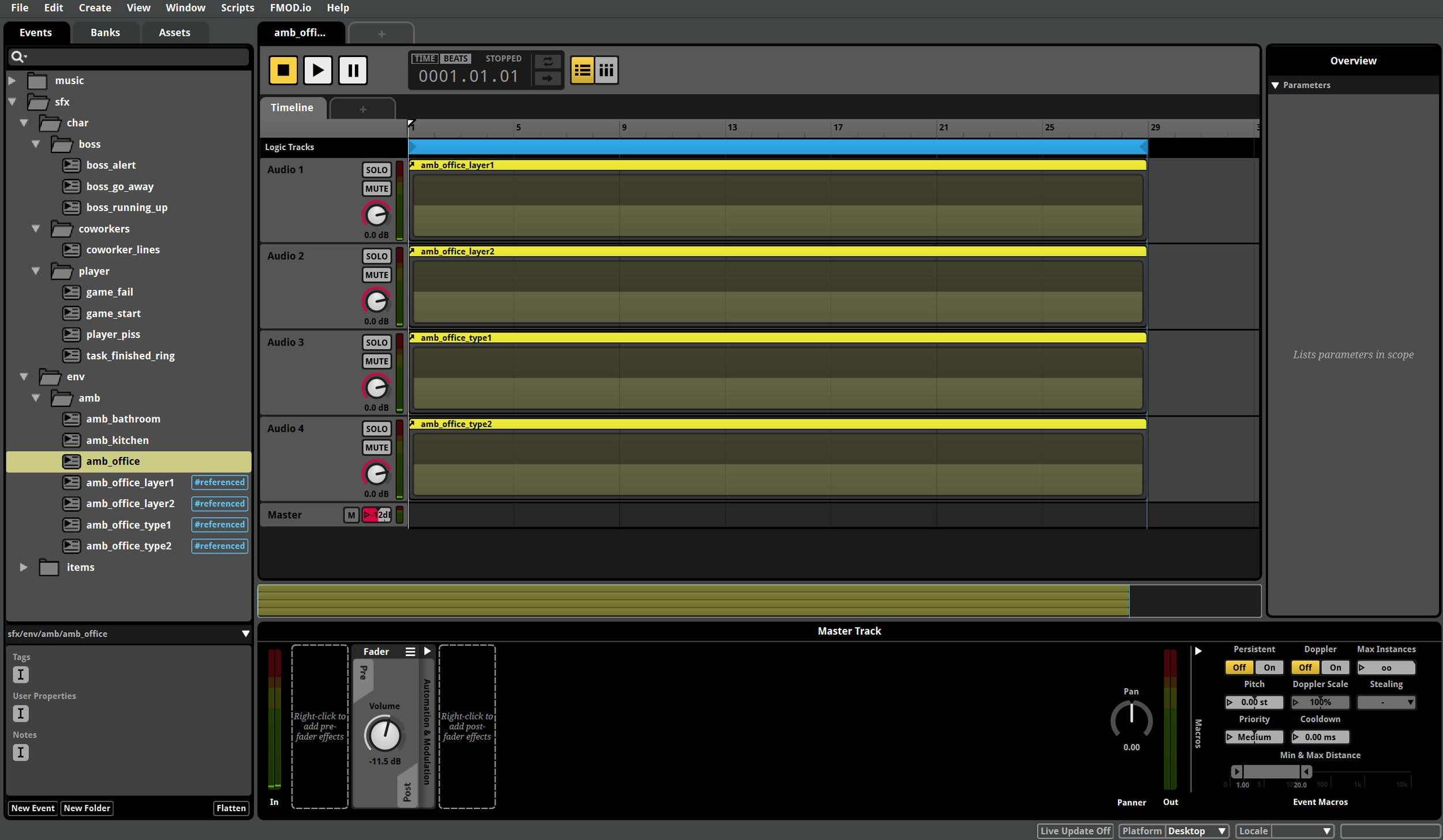Click the yellow Stop transport button
The height and width of the screenshot is (840, 1443).
point(283,70)
